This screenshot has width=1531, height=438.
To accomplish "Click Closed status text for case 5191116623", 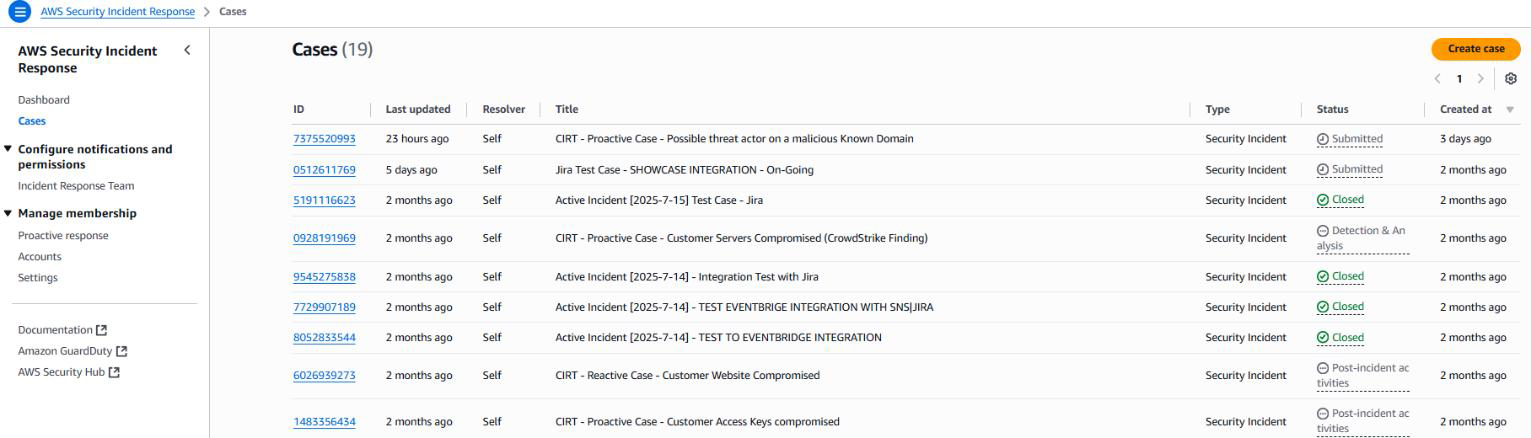I will point(1348,200).
